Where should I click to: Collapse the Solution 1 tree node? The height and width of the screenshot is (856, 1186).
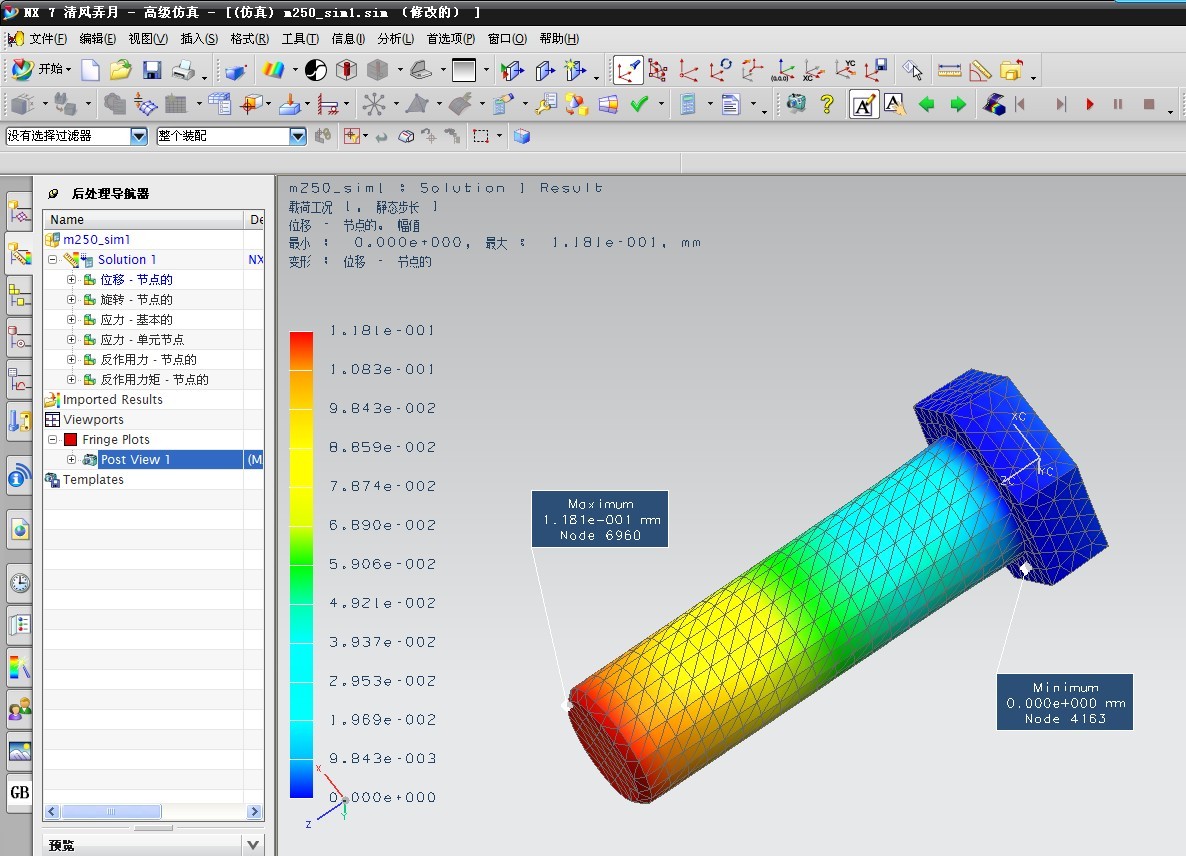point(52,259)
